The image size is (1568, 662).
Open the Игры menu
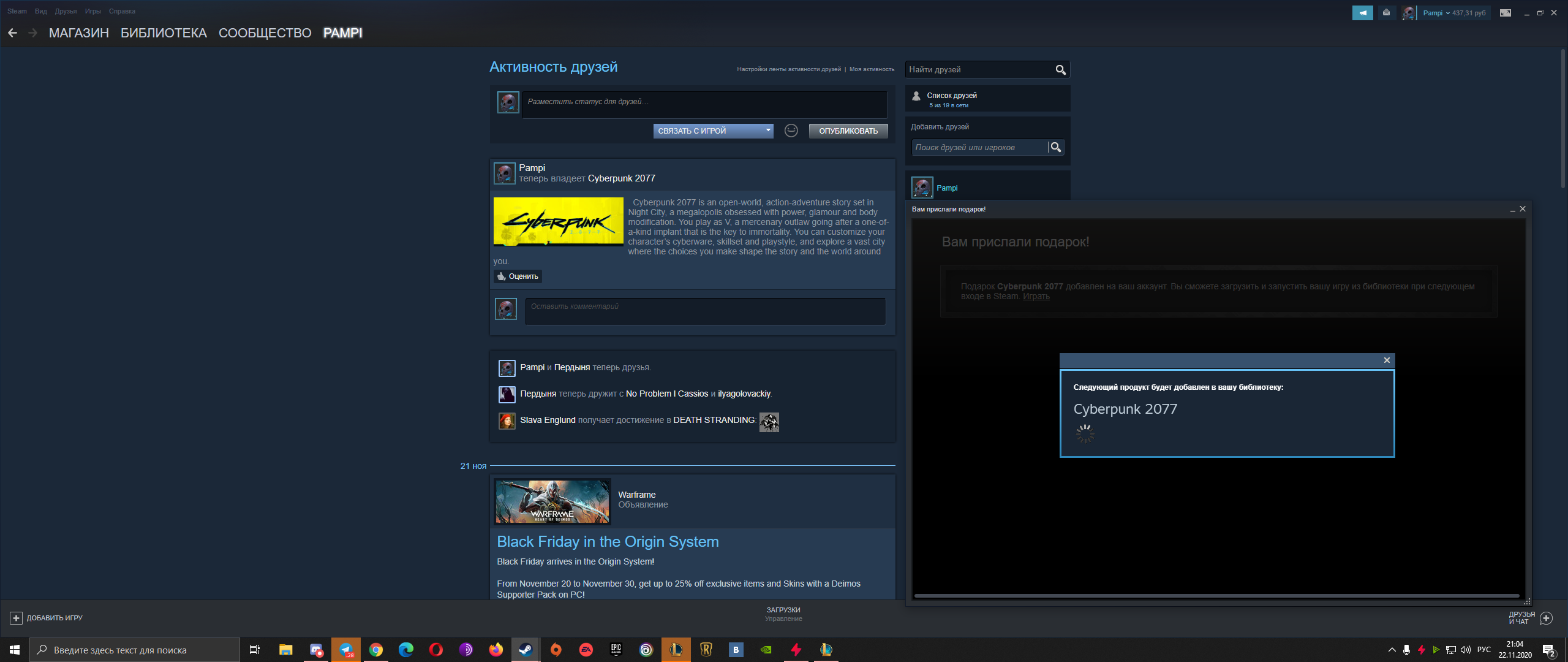pyautogui.click(x=93, y=11)
